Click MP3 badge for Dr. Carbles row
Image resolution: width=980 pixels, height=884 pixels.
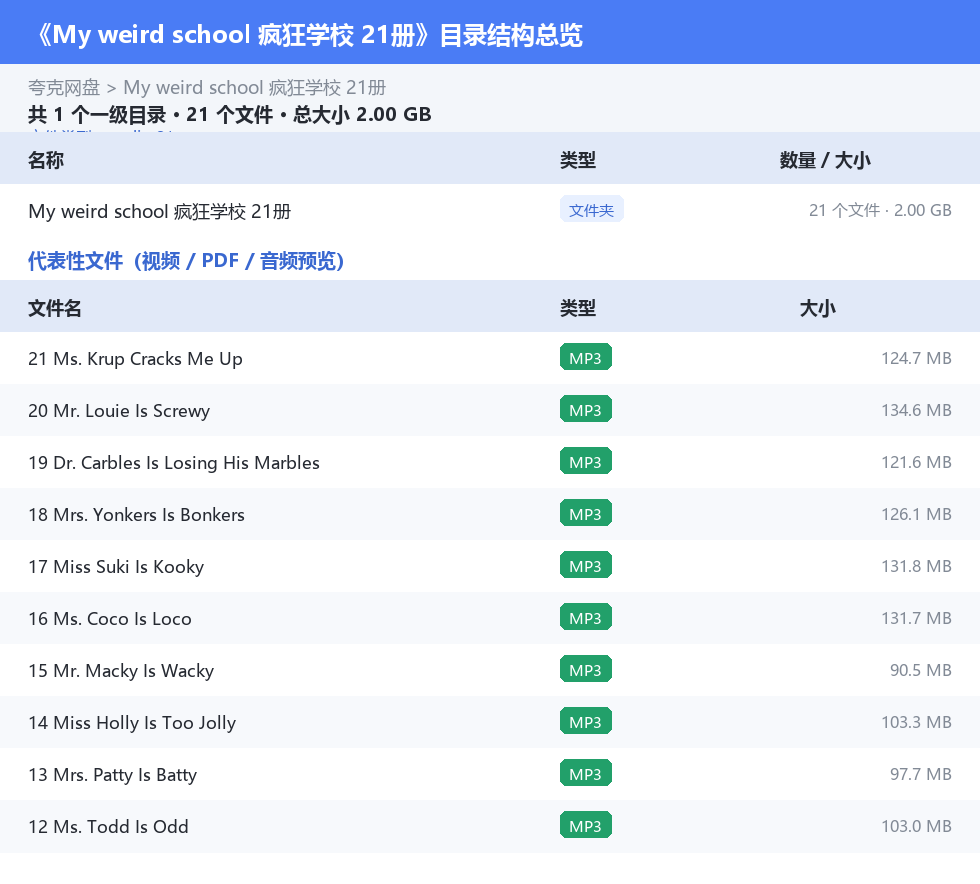[586, 461]
